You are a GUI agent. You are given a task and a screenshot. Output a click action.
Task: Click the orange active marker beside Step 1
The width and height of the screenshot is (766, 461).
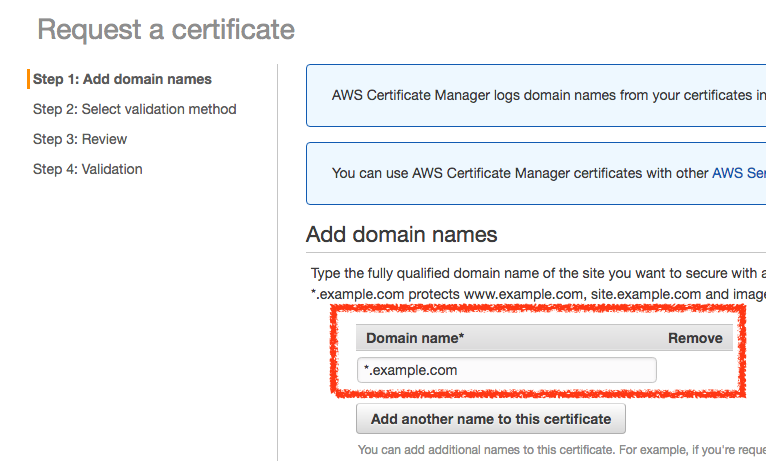click(29, 79)
